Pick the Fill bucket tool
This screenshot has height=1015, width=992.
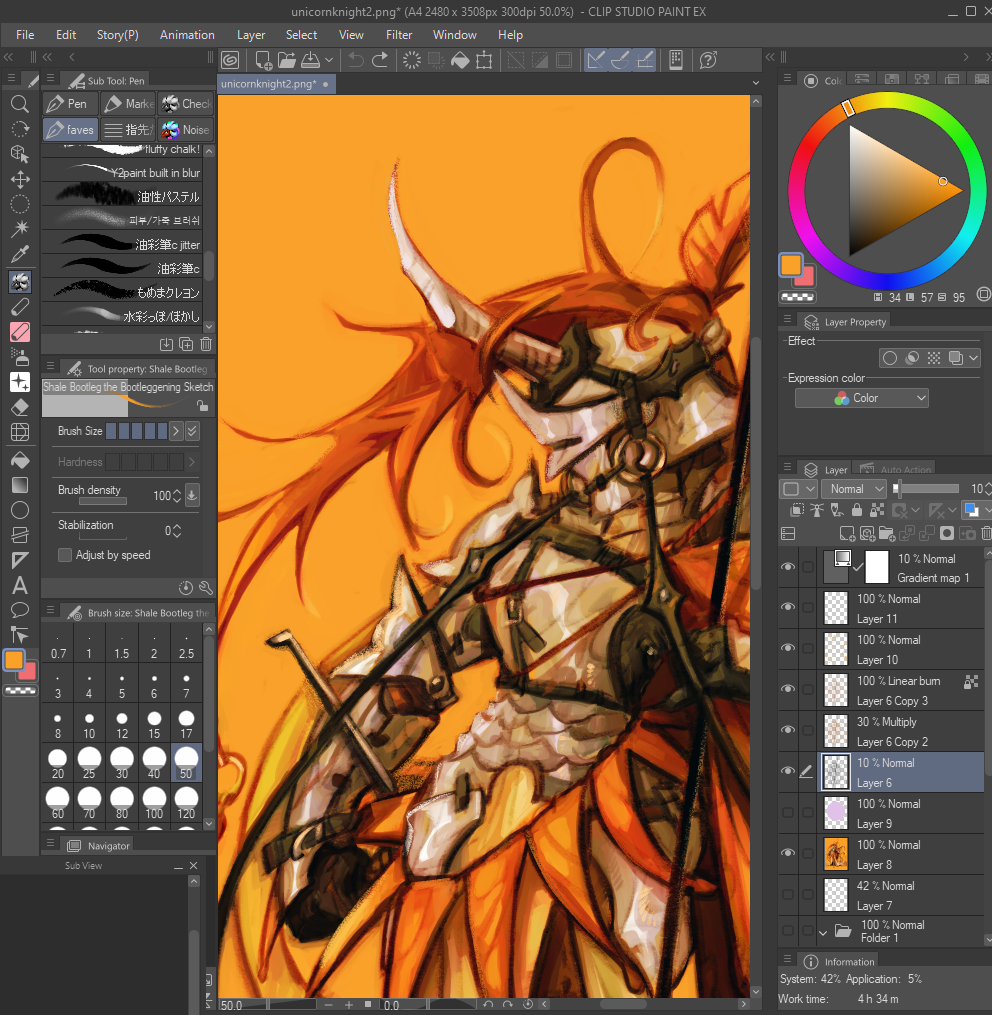[x=19, y=460]
